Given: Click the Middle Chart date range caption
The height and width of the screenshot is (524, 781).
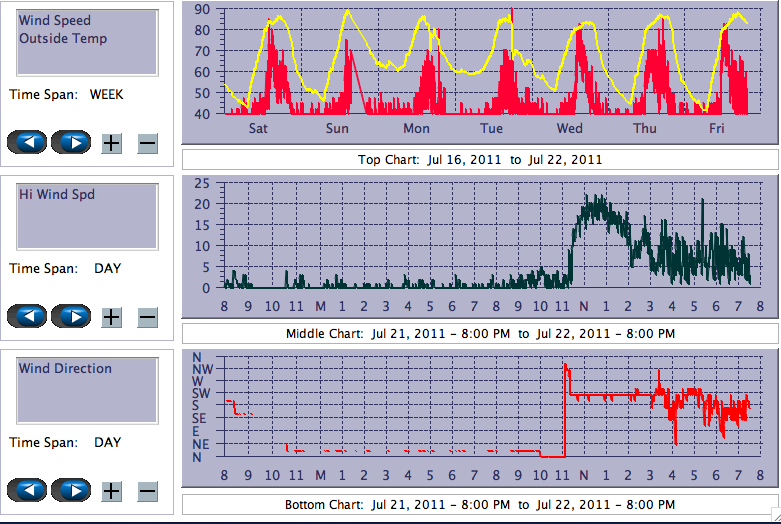Looking at the screenshot, I should 480,333.
